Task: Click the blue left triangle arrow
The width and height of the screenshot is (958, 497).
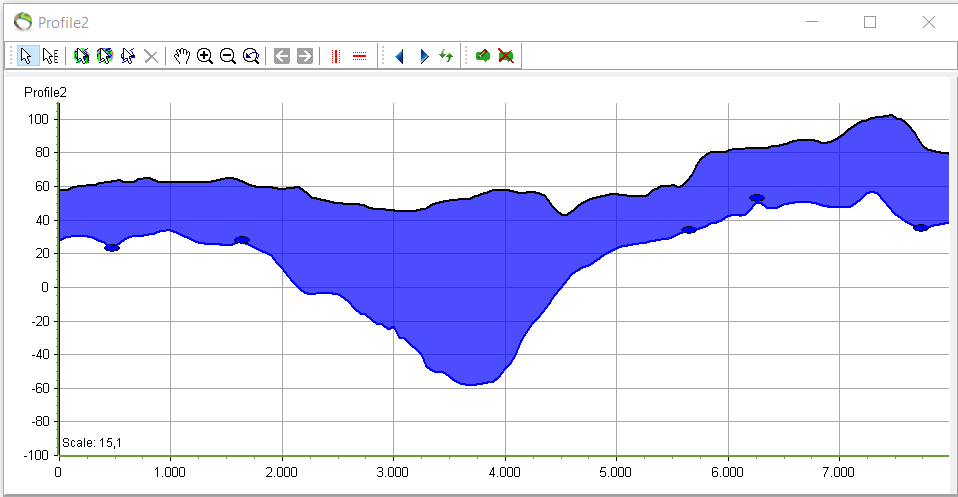Action: (x=400, y=56)
